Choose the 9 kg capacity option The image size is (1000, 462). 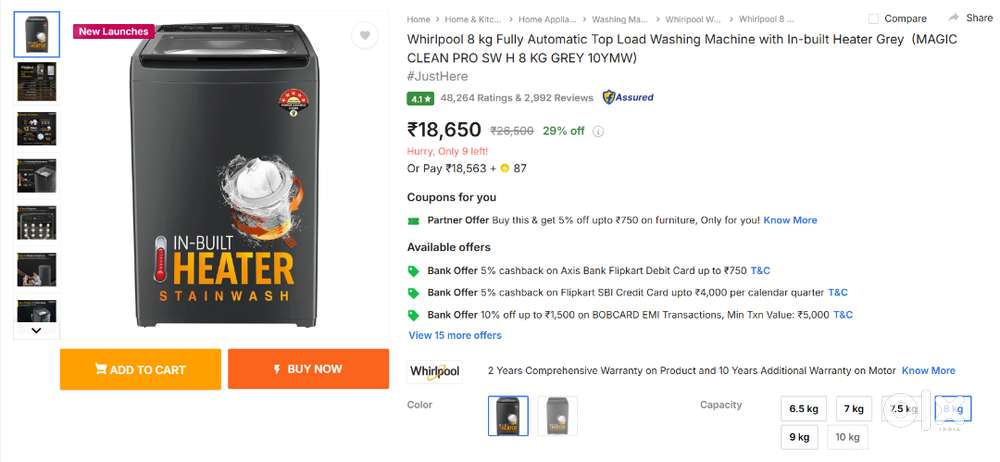(x=799, y=437)
